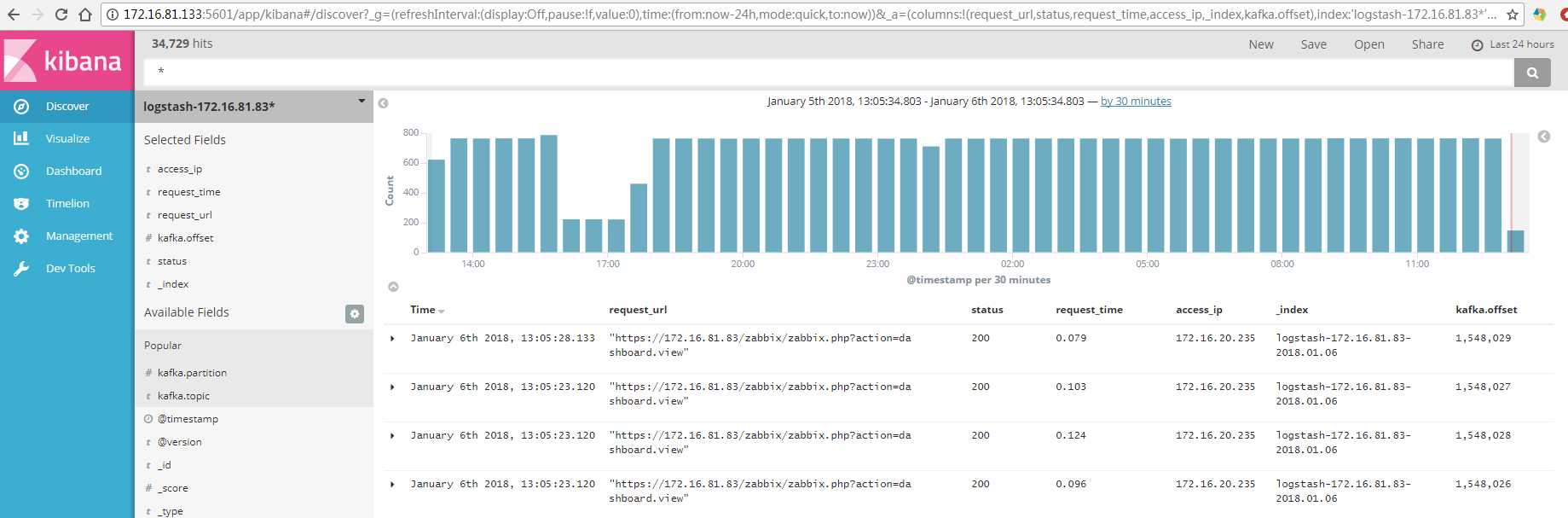Screen dimensions: 1568x518
Task: Expand the row with kafka.offset 1,548,028
Action: [x=392, y=436]
